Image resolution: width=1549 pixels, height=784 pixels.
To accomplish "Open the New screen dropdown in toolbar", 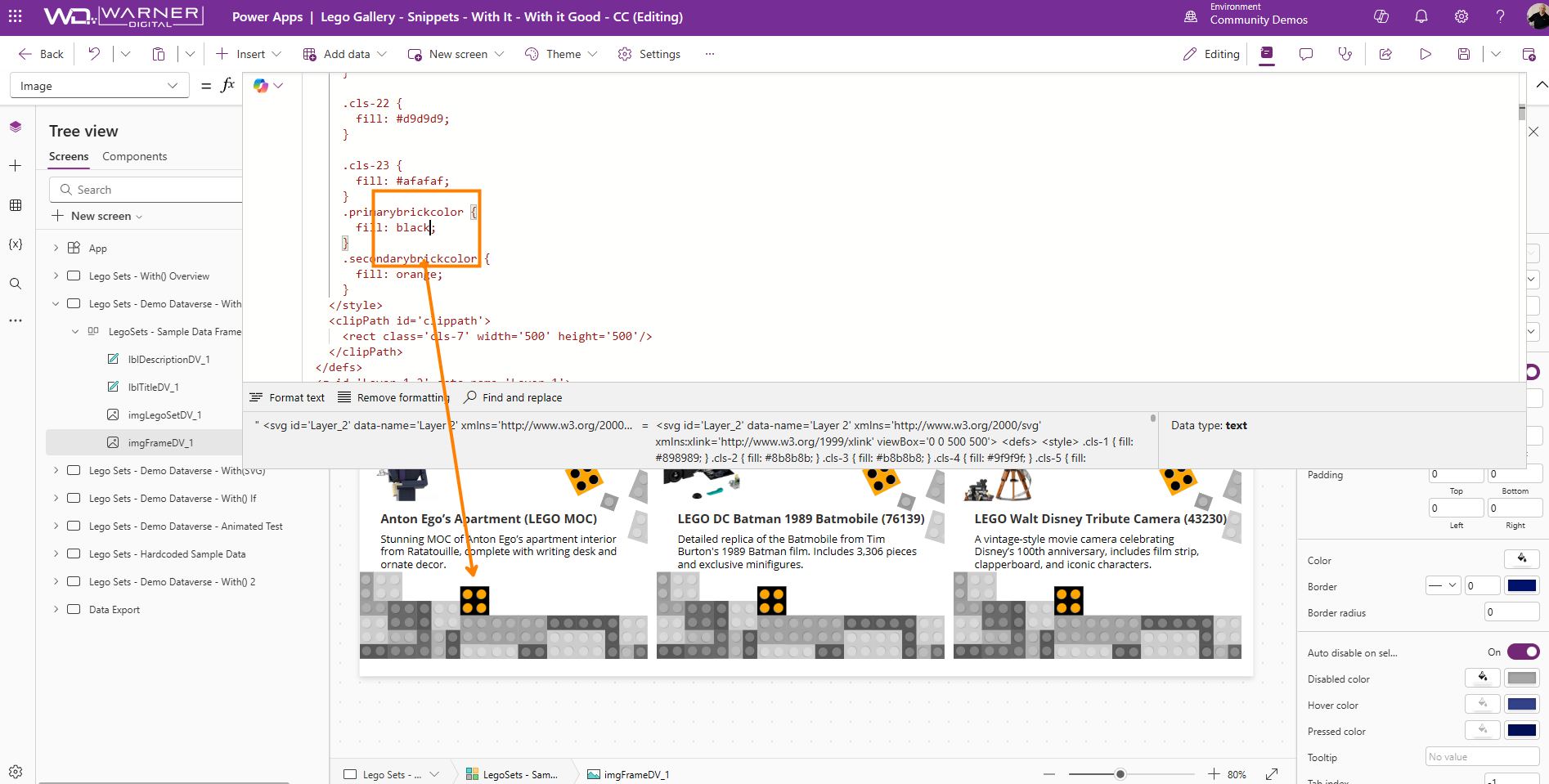I will click(456, 54).
